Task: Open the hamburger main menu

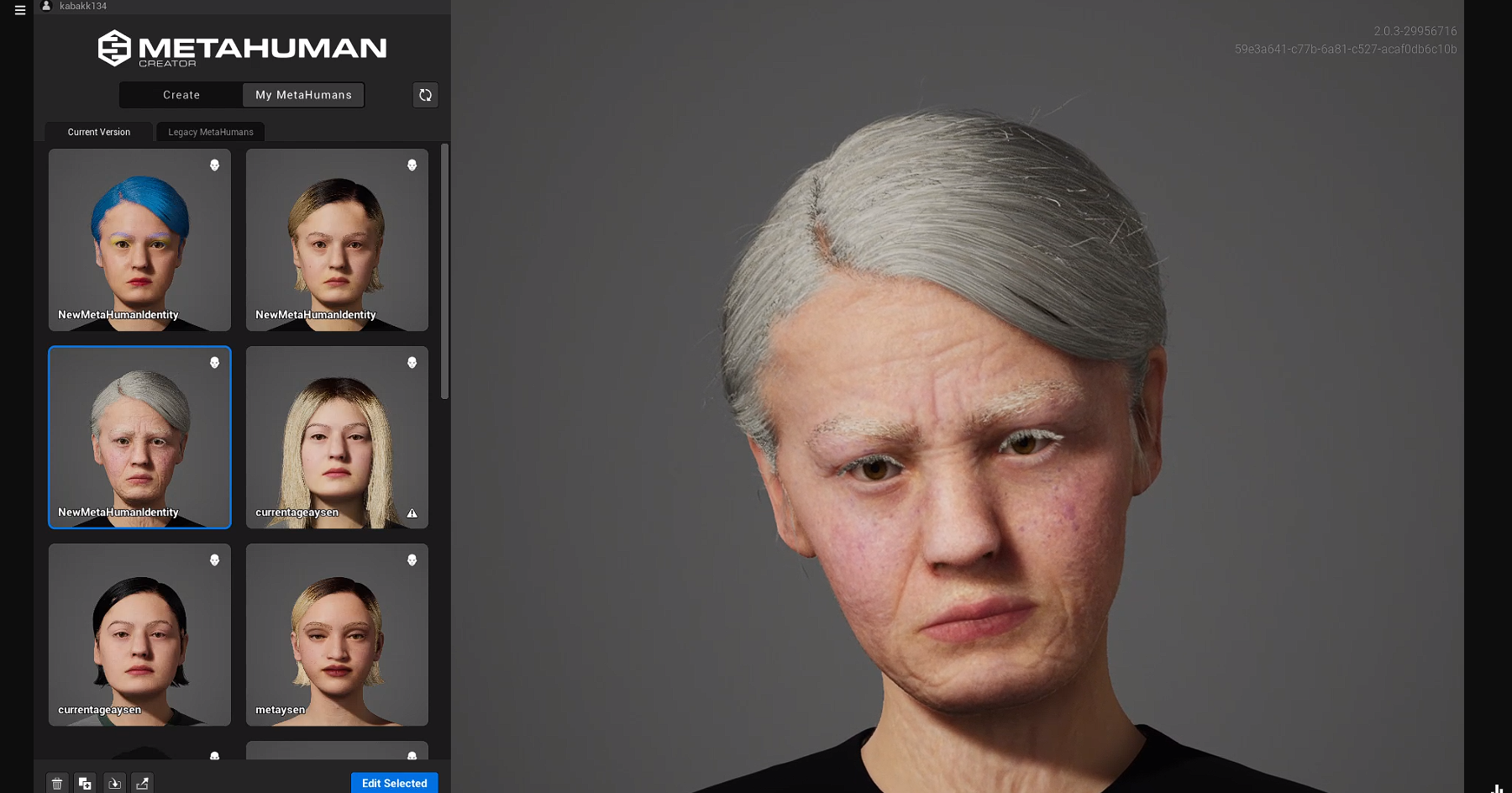Action: click(x=20, y=10)
